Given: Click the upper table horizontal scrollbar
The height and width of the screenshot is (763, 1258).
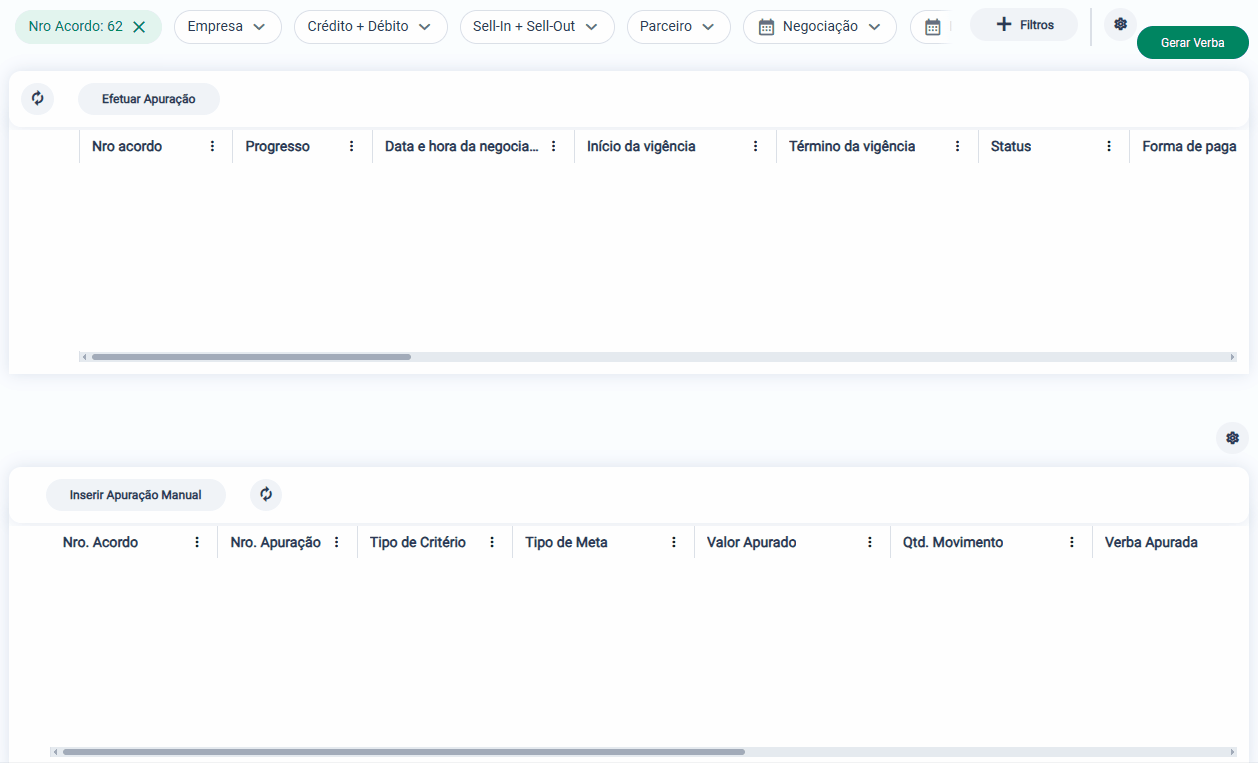Looking at the screenshot, I should click(251, 357).
